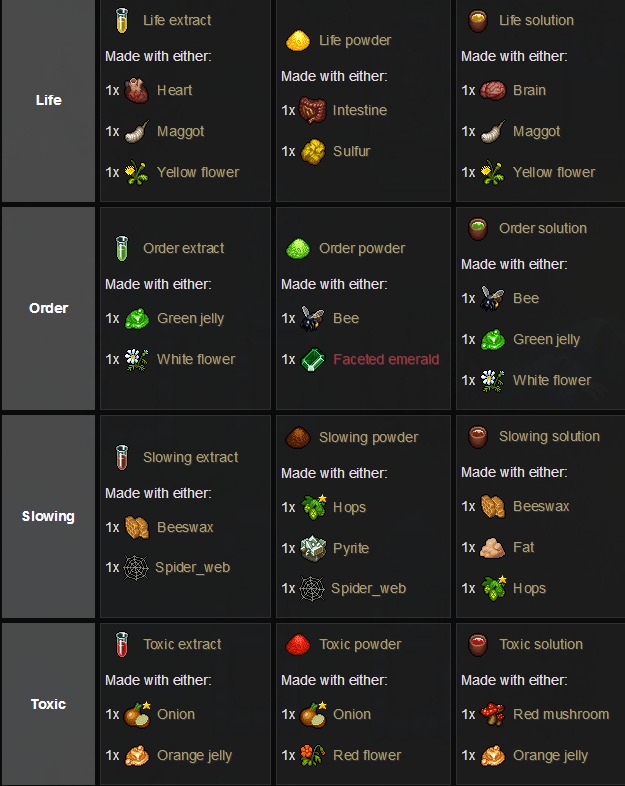Click the Life powder pile icon
This screenshot has height=786, width=625.
[x=298, y=41]
